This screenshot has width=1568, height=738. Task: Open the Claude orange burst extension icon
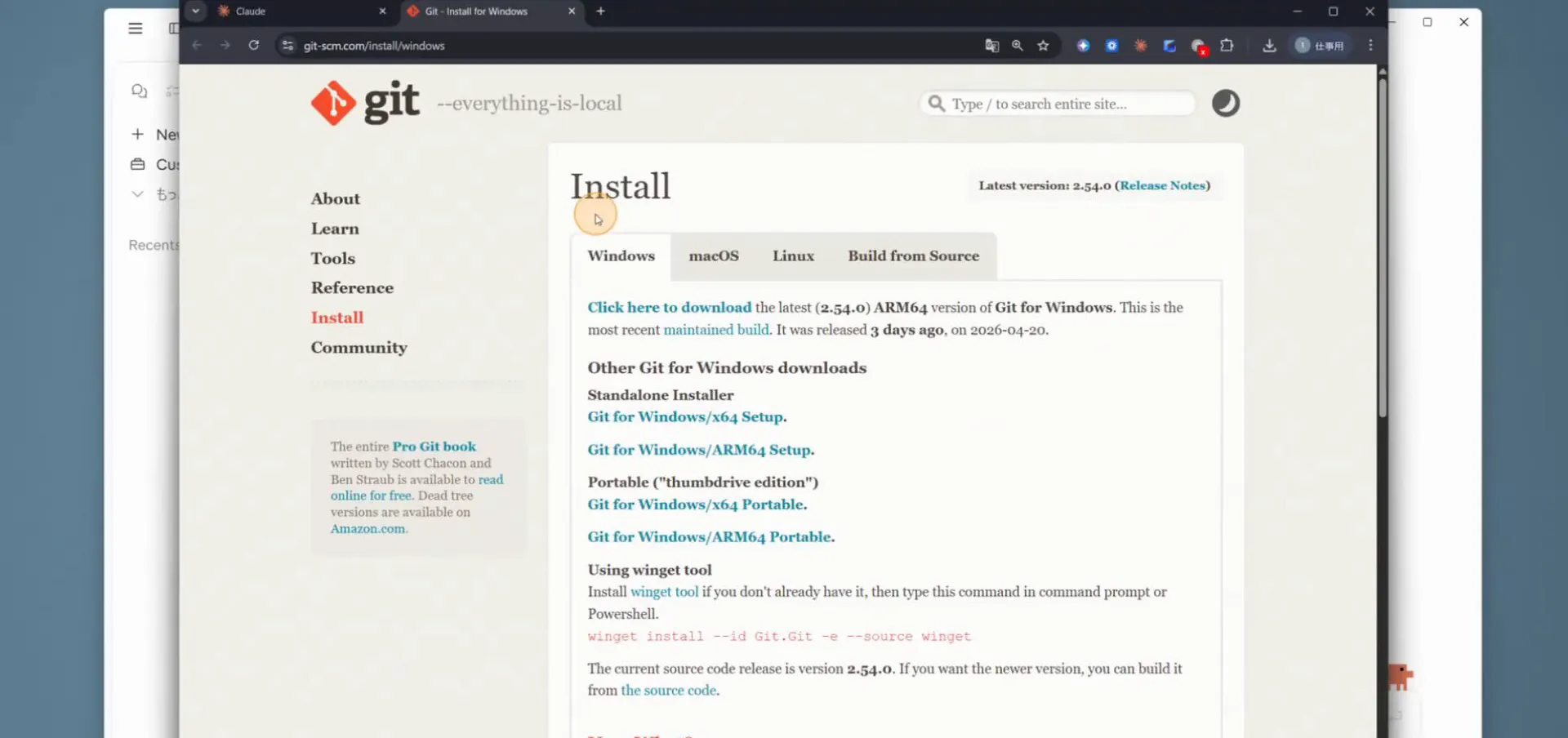(1140, 46)
